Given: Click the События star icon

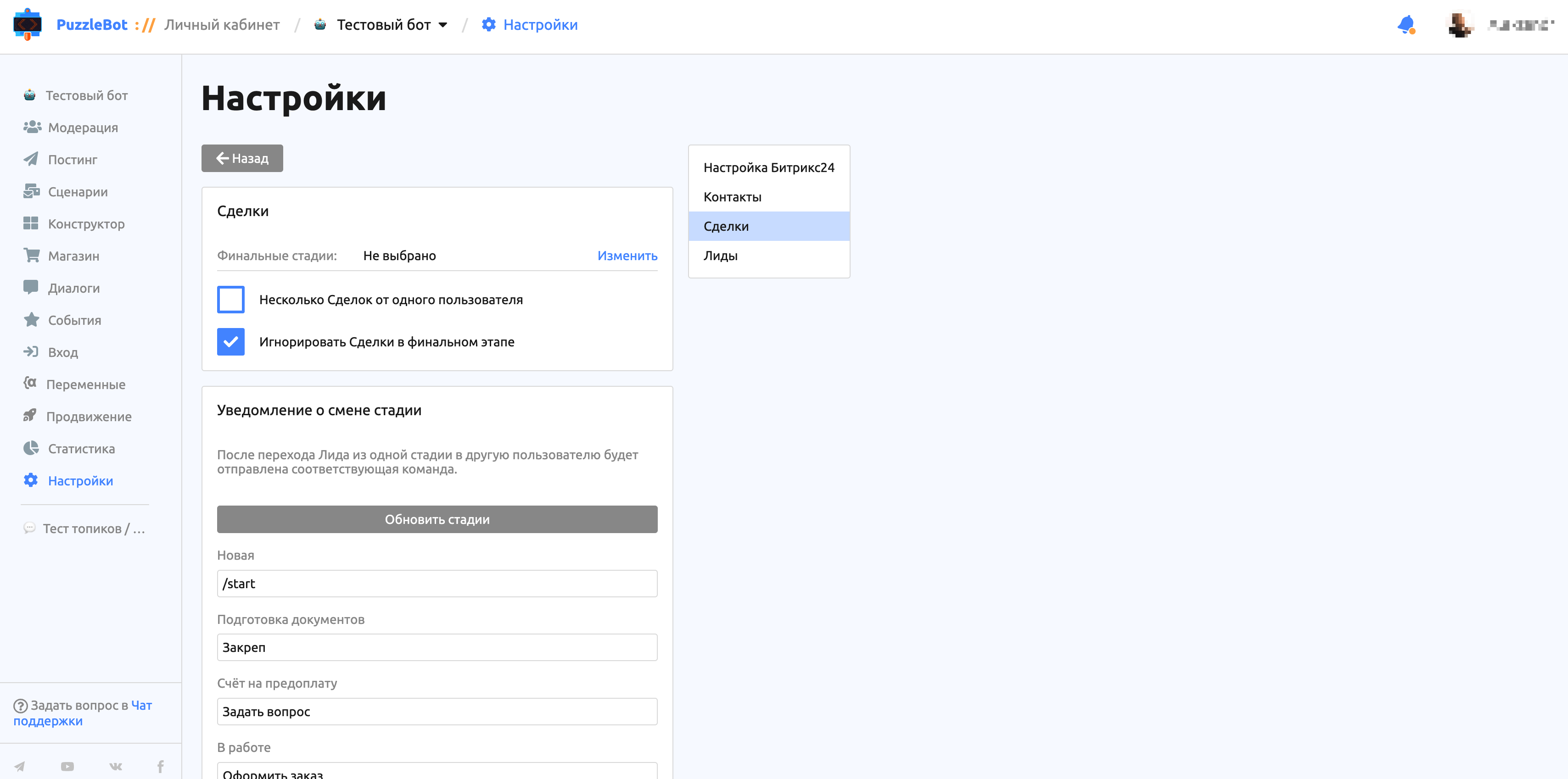Looking at the screenshot, I should coord(31,320).
